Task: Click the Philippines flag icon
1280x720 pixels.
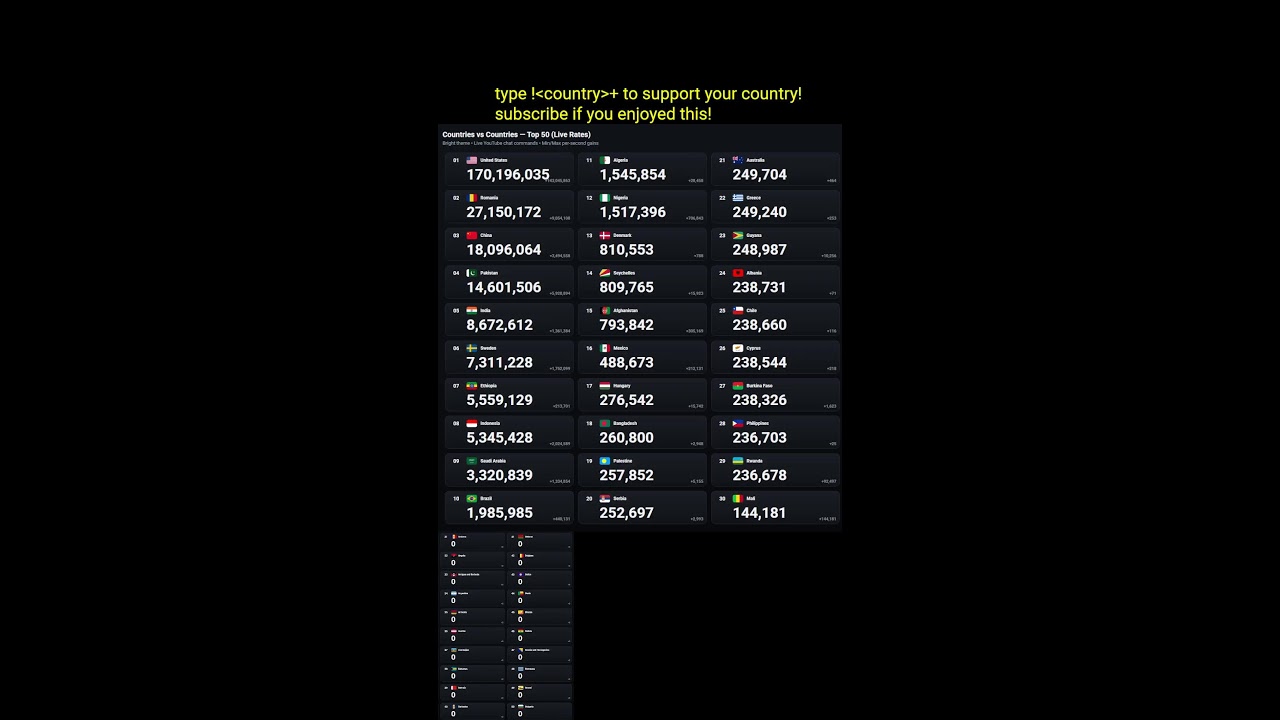Action: pyautogui.click(x=738, y=423)
